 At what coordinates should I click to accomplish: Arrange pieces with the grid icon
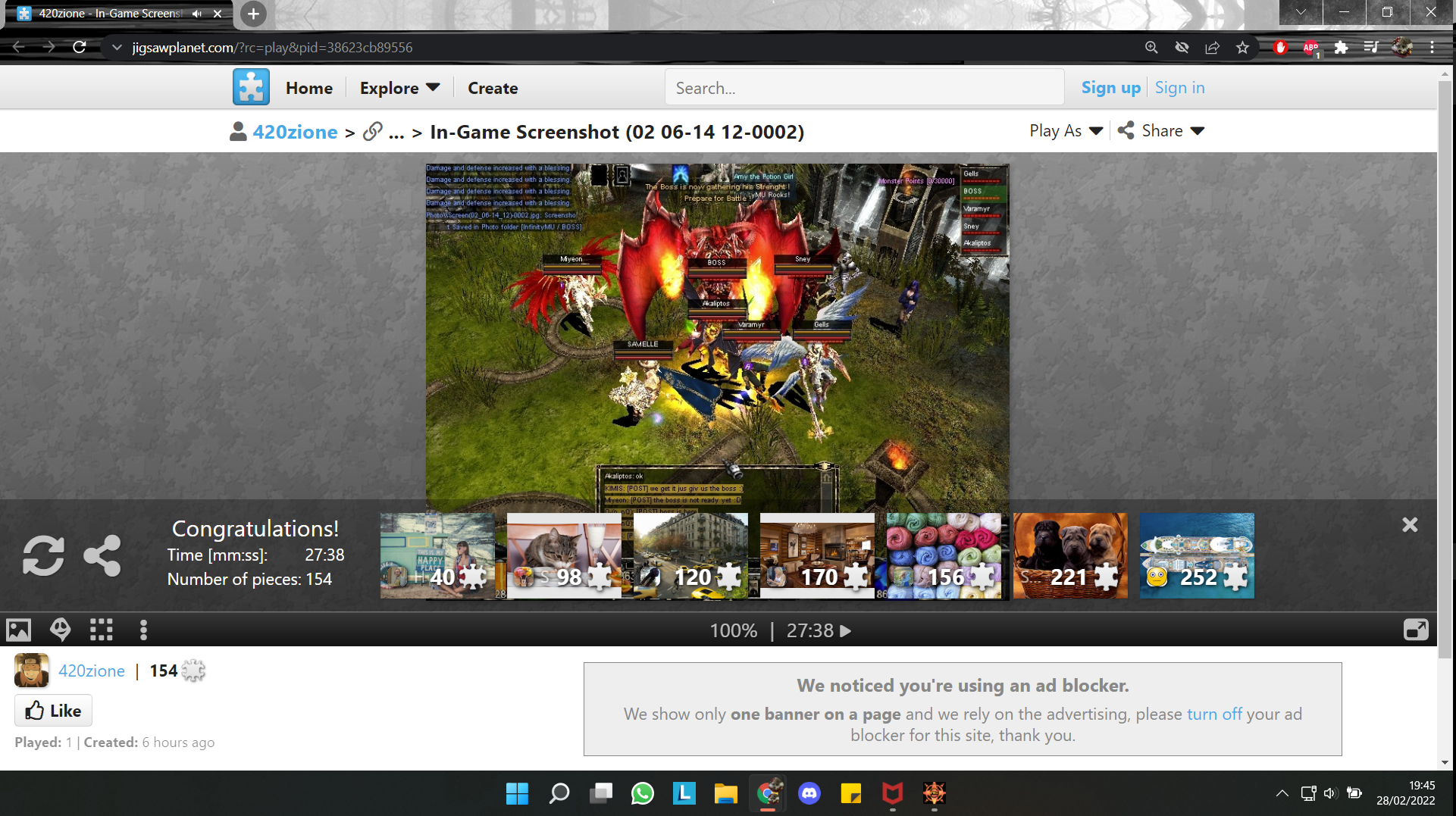[x=102, y=630]
